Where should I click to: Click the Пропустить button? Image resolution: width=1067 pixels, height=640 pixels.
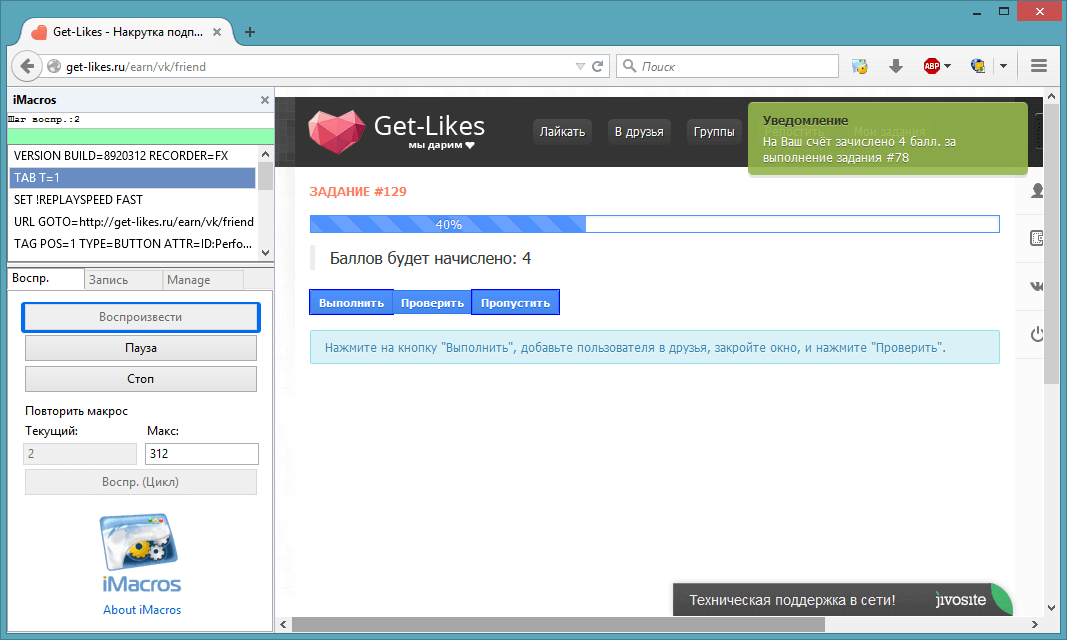pos(515,303)
